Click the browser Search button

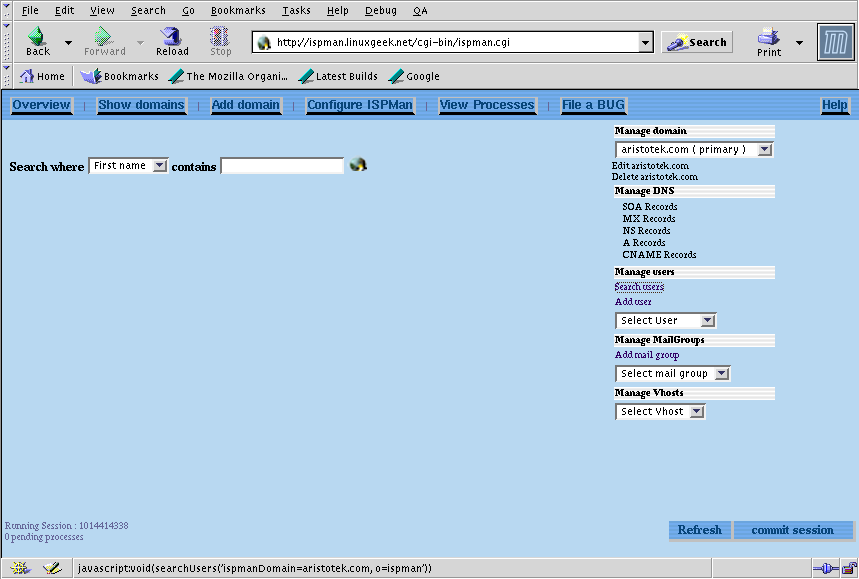697,42
